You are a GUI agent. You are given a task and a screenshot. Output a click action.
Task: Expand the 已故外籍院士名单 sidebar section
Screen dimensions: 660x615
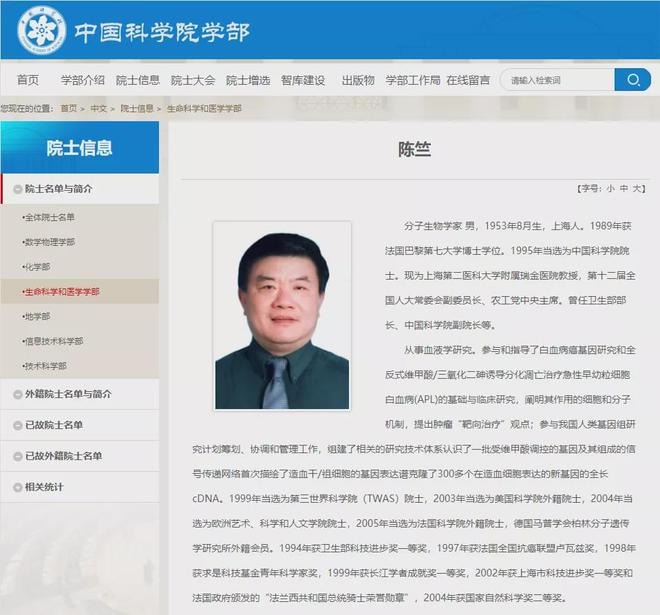pyautogui.click(x=80, y=456)
